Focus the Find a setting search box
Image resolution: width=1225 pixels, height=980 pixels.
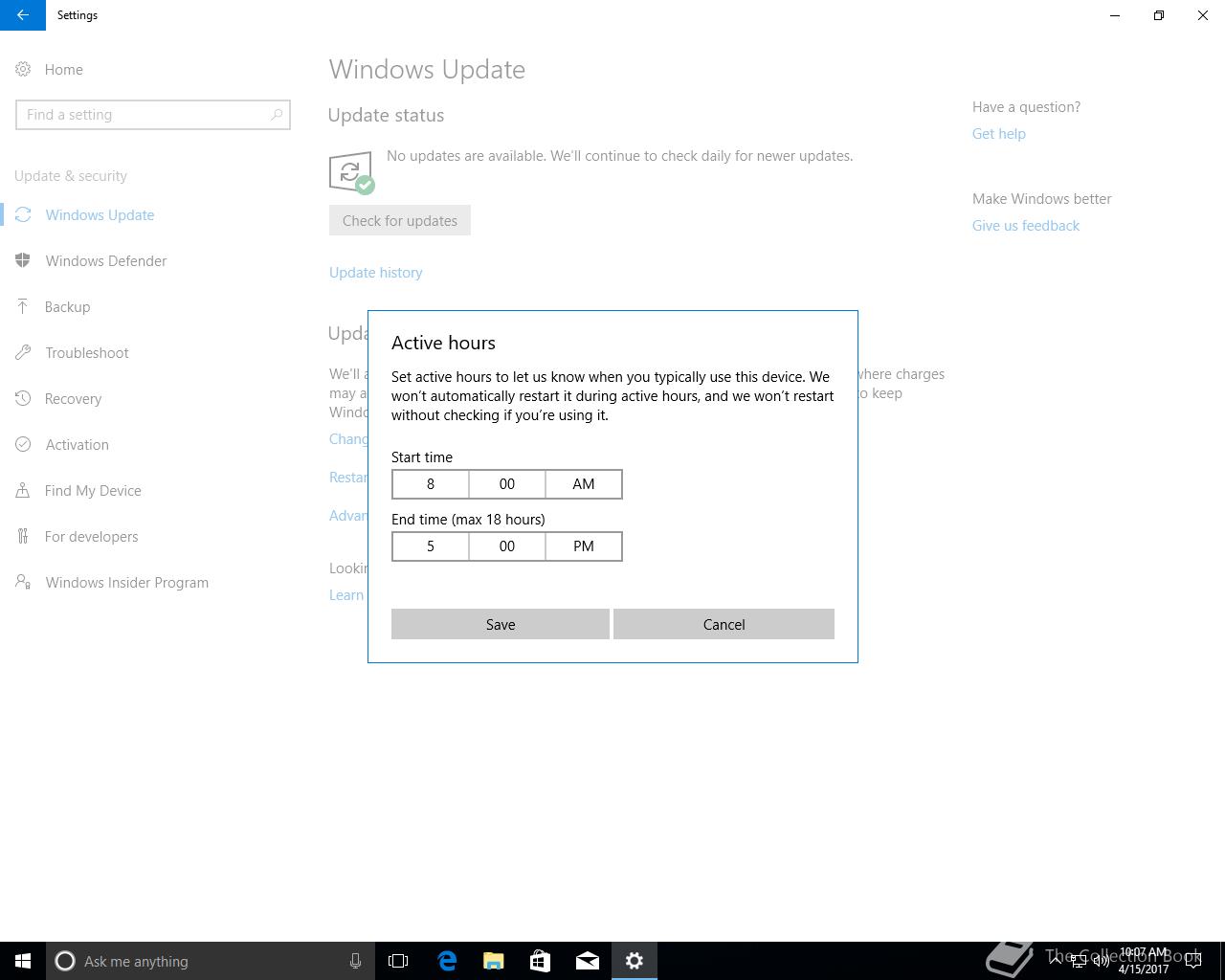pos(153,115)
